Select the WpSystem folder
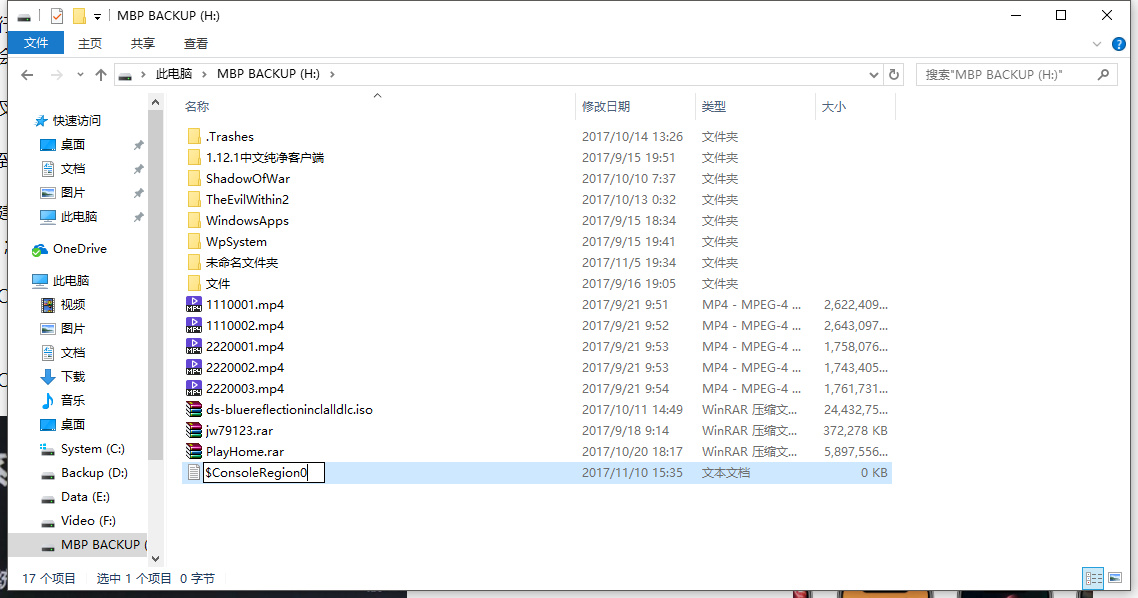 [x=236, y=242]
